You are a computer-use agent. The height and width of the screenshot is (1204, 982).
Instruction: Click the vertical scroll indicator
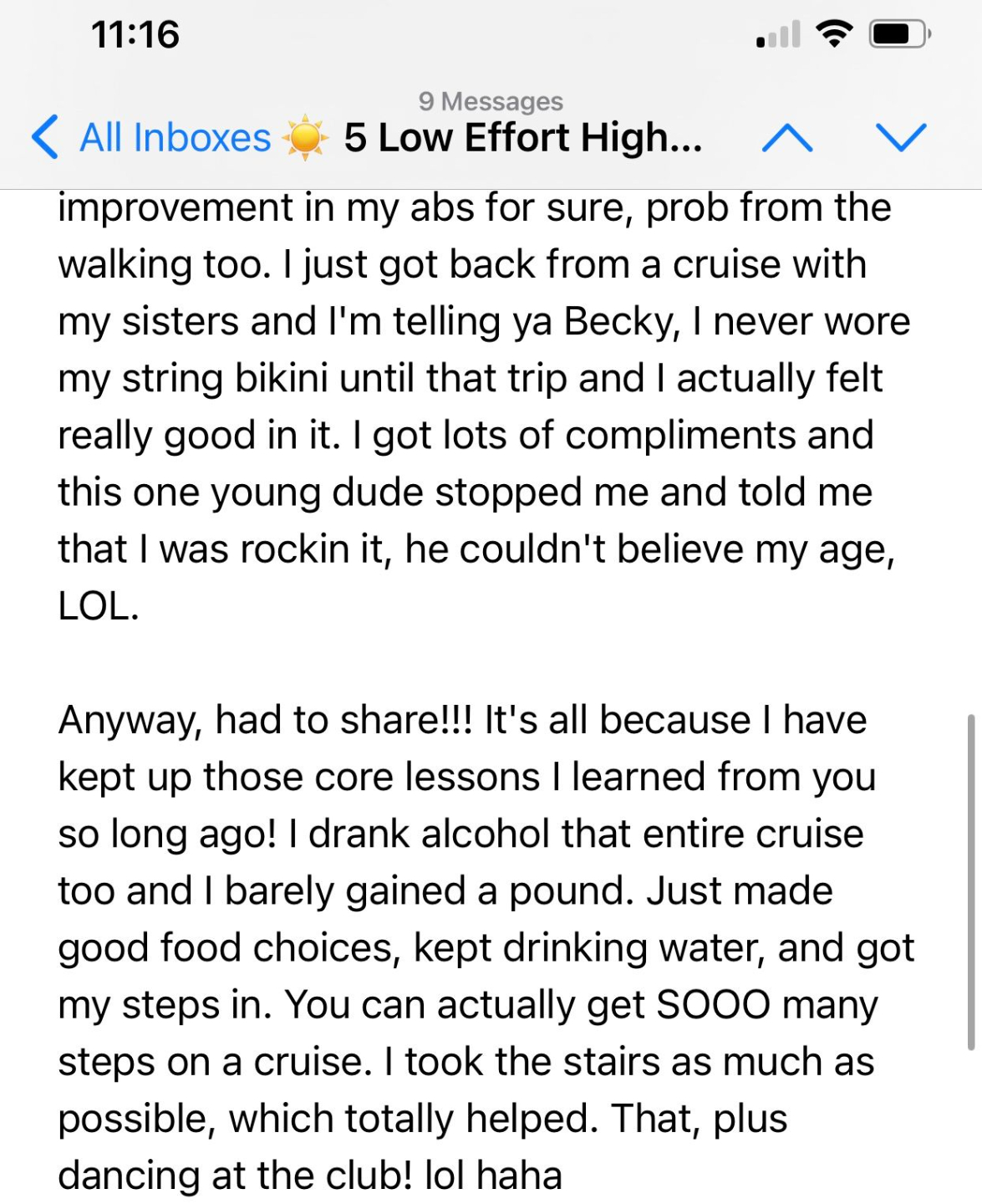point(970,880)
